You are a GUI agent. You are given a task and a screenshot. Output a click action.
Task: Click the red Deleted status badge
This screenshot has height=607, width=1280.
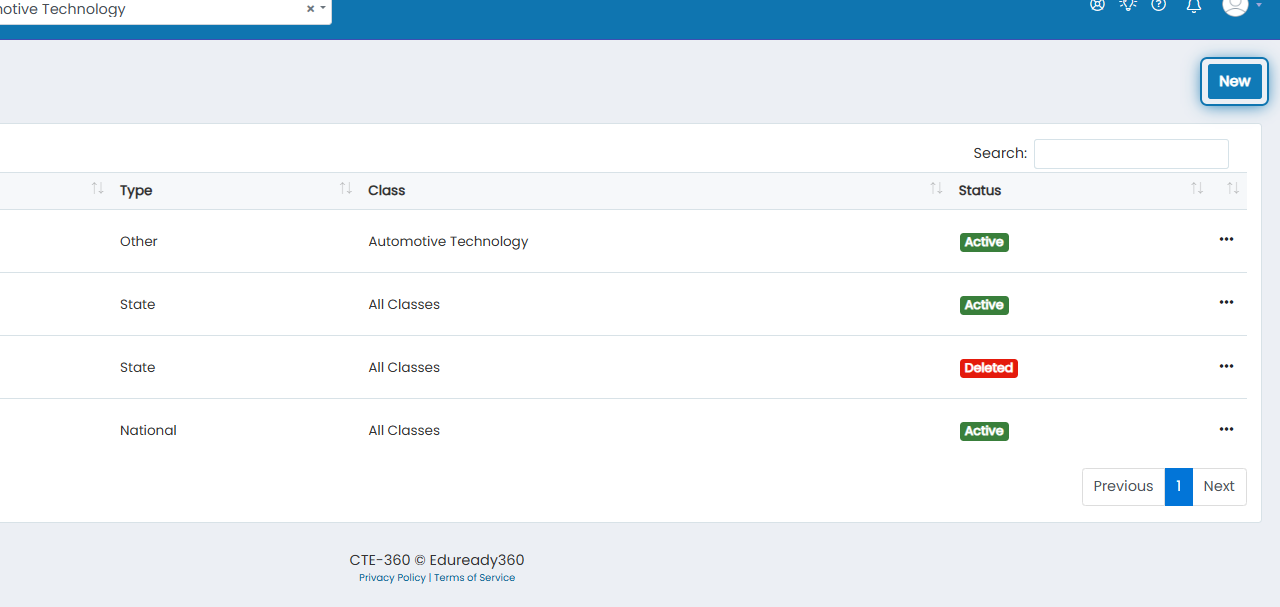989,368
